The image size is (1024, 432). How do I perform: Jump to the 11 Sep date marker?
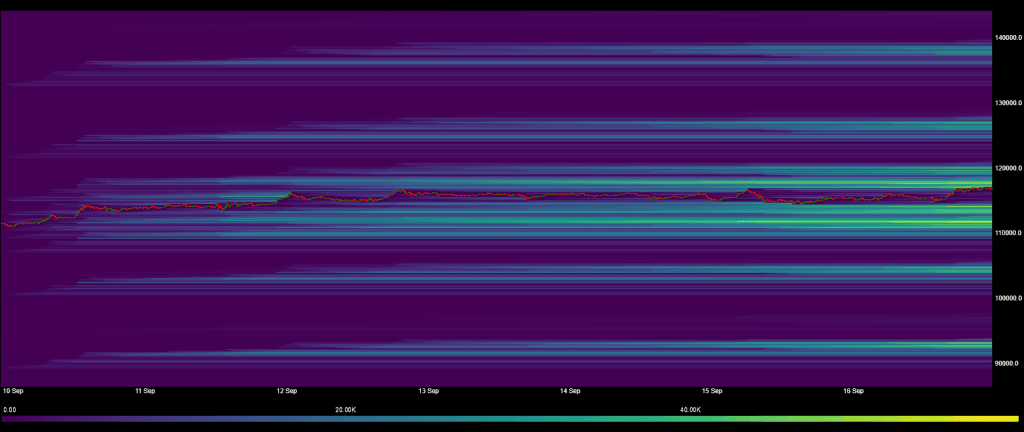[144, 391]
